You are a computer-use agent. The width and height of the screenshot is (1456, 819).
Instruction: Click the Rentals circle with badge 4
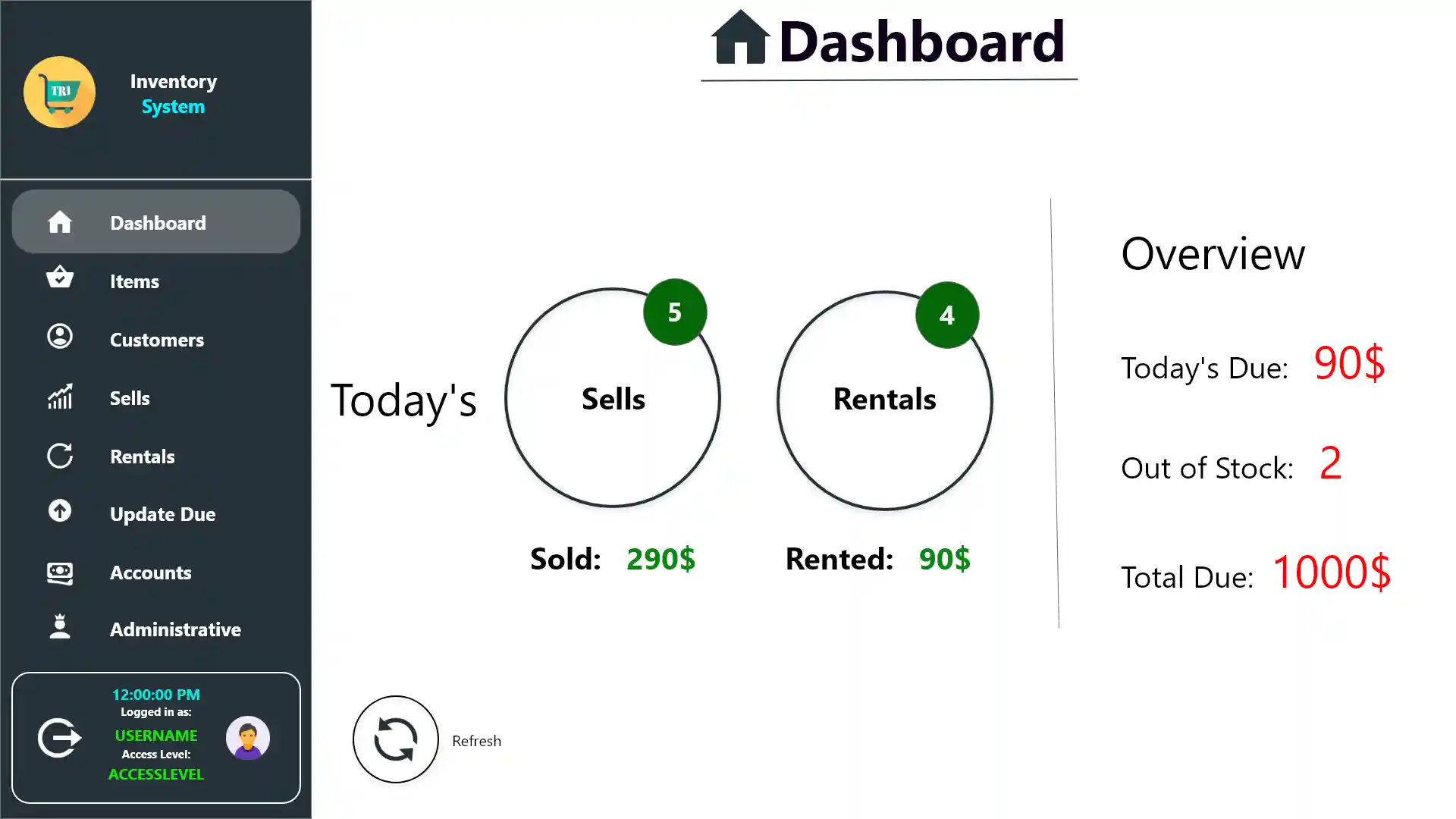[884, 400]
